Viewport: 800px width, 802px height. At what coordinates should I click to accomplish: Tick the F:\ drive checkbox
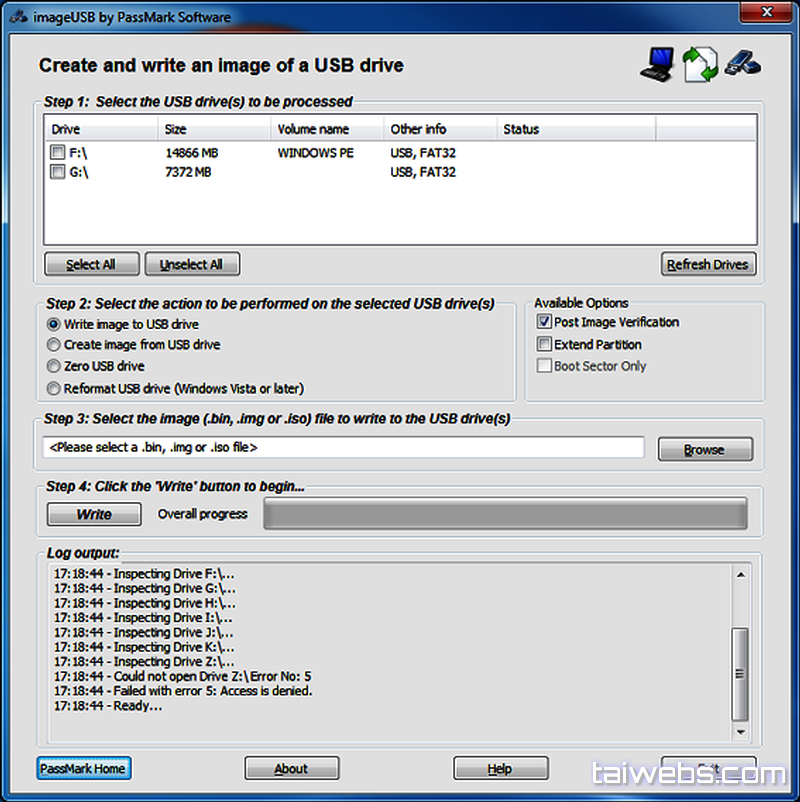[58, 154]
